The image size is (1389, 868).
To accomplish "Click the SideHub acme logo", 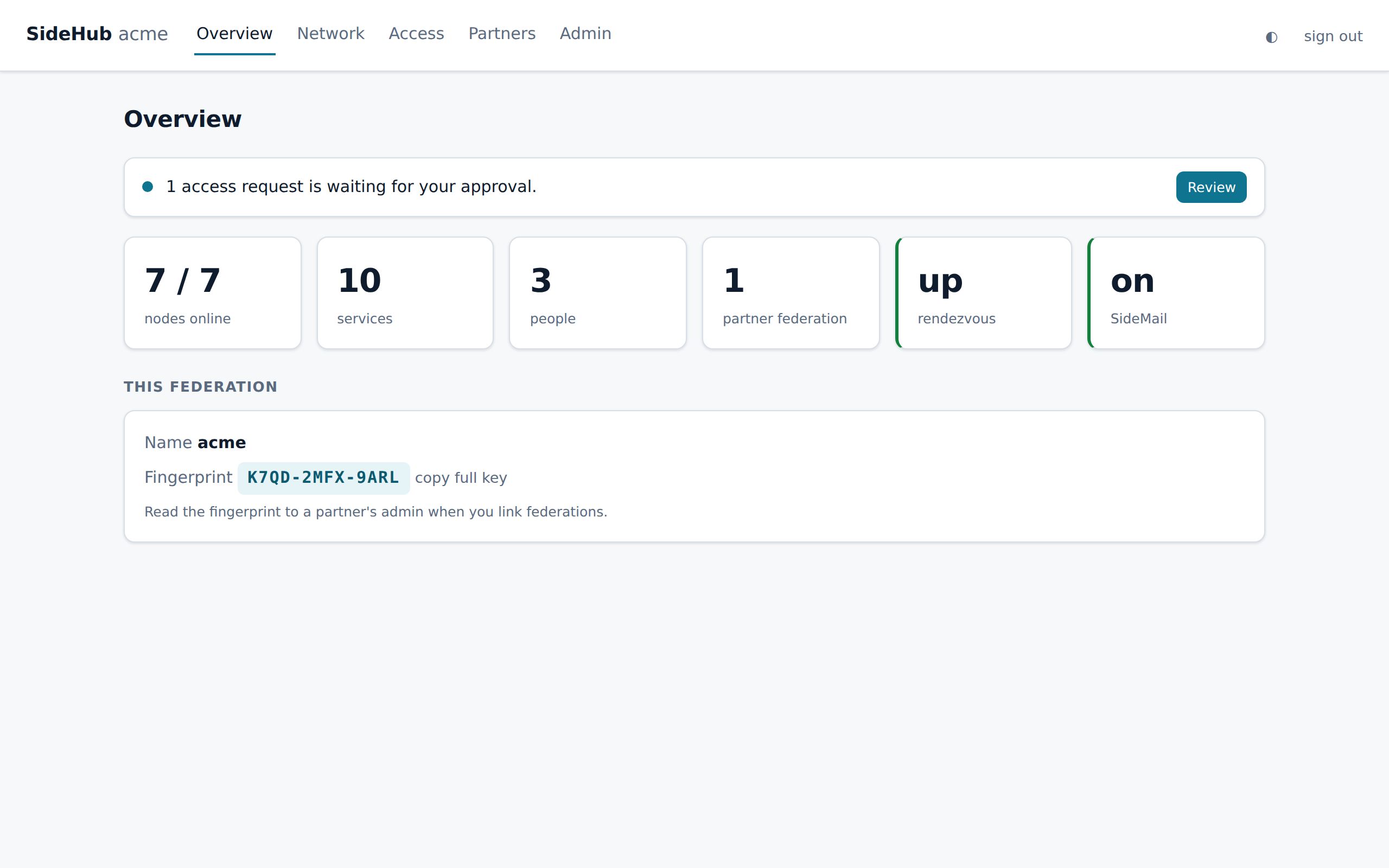I will (x=97, y=34).
